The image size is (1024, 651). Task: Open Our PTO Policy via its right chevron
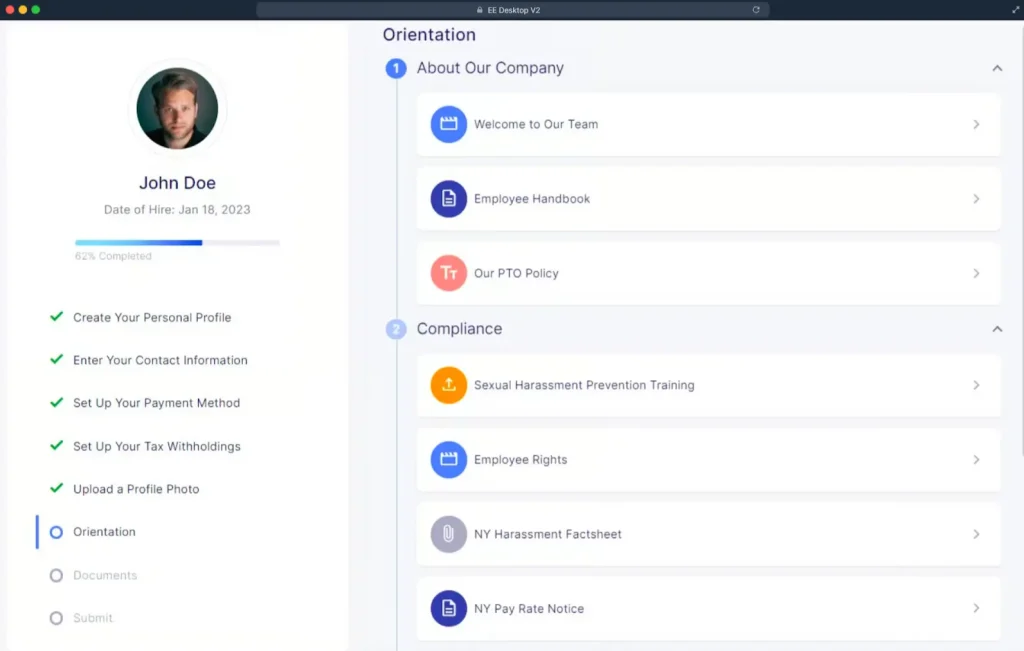pyautogui.click(x=976, y=273)
